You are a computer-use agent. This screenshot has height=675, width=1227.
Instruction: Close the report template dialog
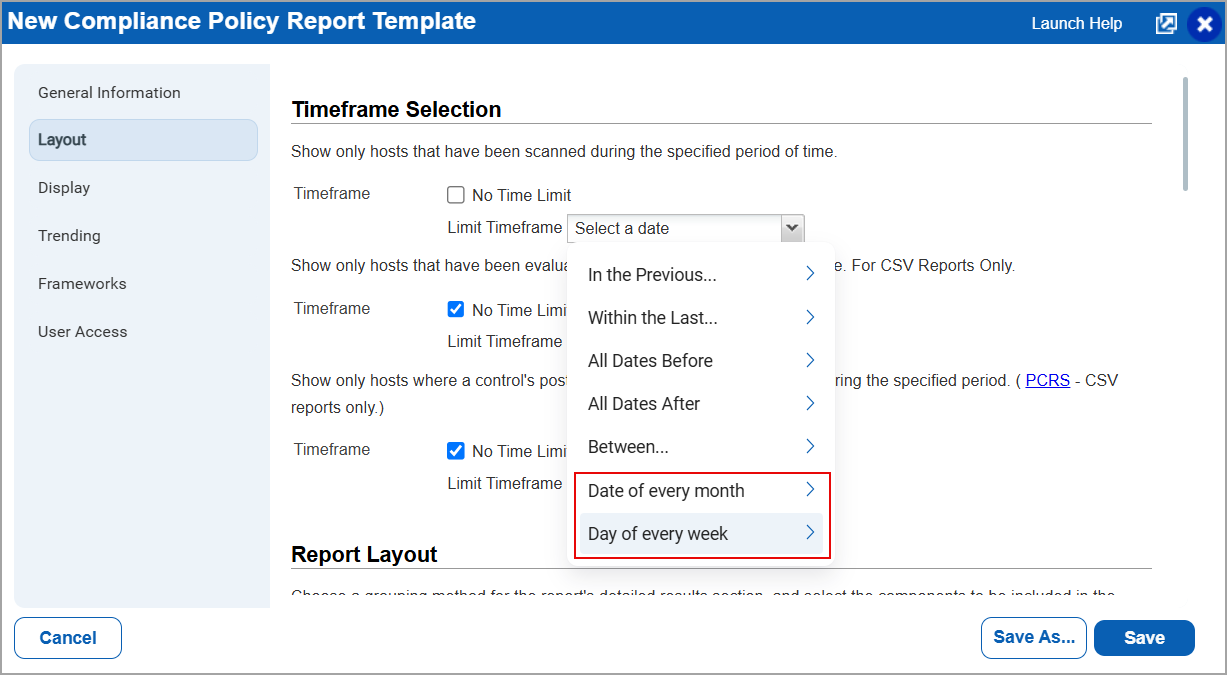(x=1204, y=24)
